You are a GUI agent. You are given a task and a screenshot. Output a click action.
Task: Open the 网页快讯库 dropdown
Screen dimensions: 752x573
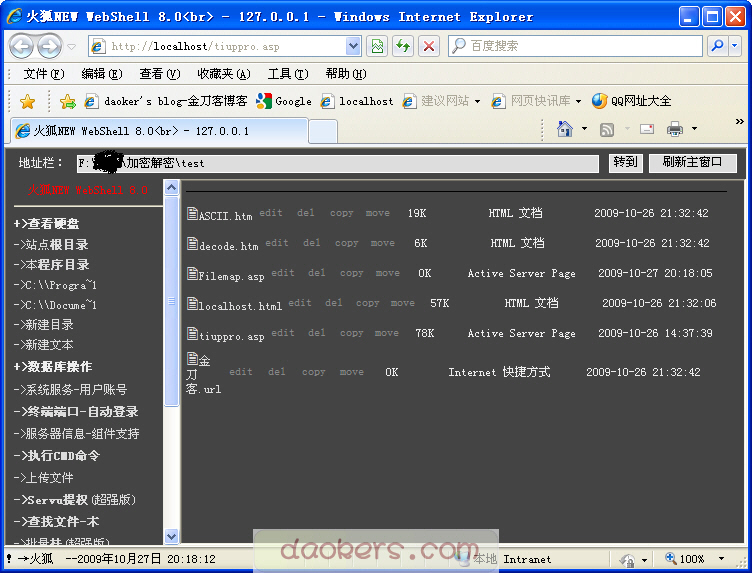pyautogui.click(x=578, y=102)
